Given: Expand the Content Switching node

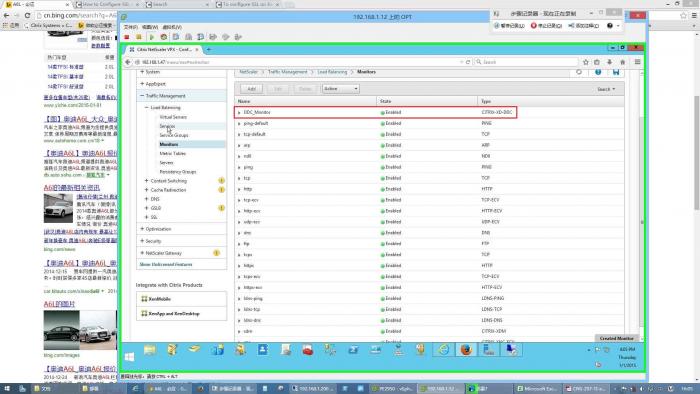Looking at the screenshot, I should click(x=146, y=181).
